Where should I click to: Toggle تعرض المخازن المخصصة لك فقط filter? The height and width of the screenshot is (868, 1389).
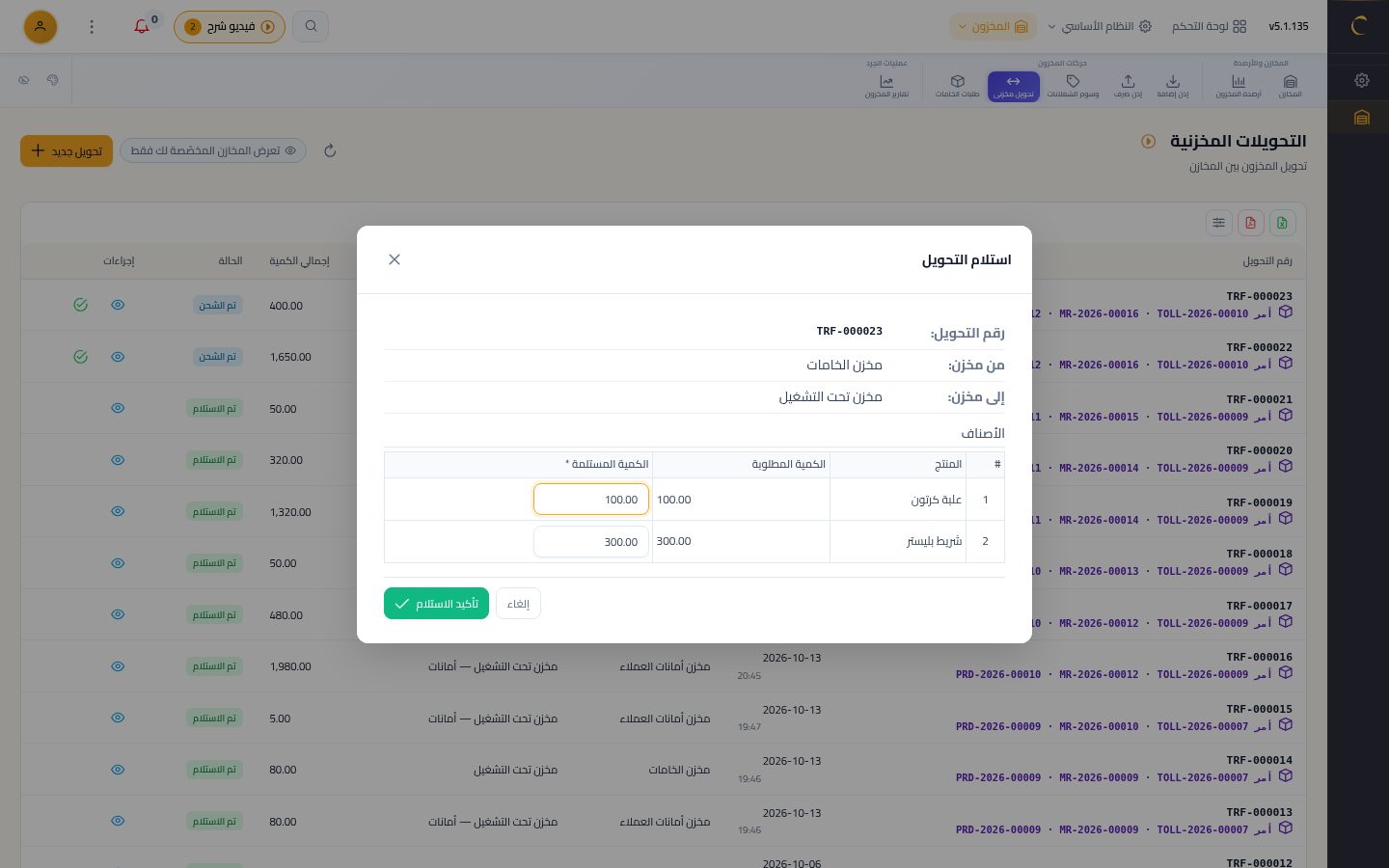(x=213, y=150)
